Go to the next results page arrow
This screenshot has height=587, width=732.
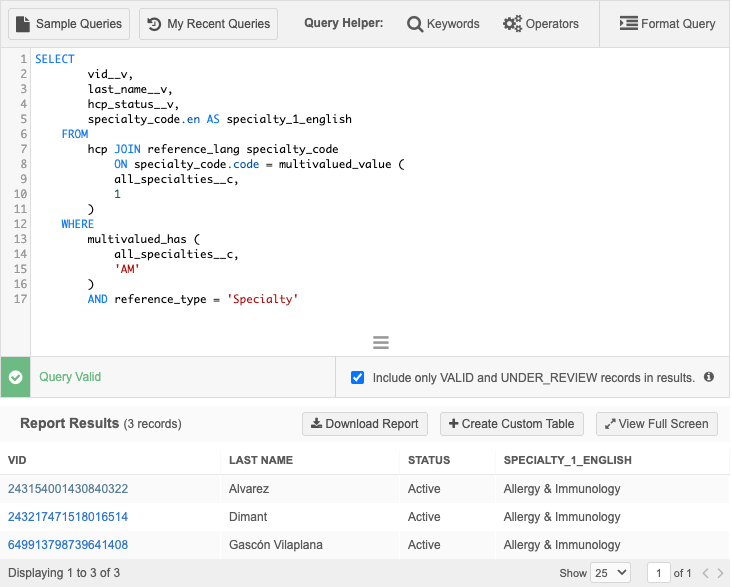tap(720, 573)
